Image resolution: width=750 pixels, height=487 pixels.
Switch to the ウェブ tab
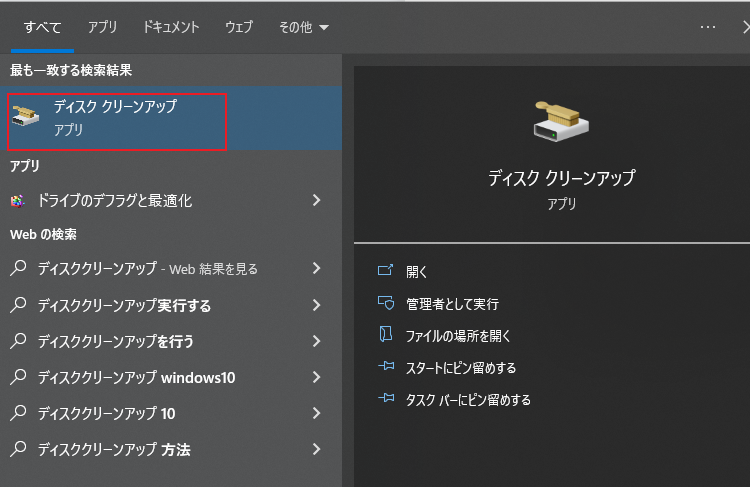(x=239, y=27)
